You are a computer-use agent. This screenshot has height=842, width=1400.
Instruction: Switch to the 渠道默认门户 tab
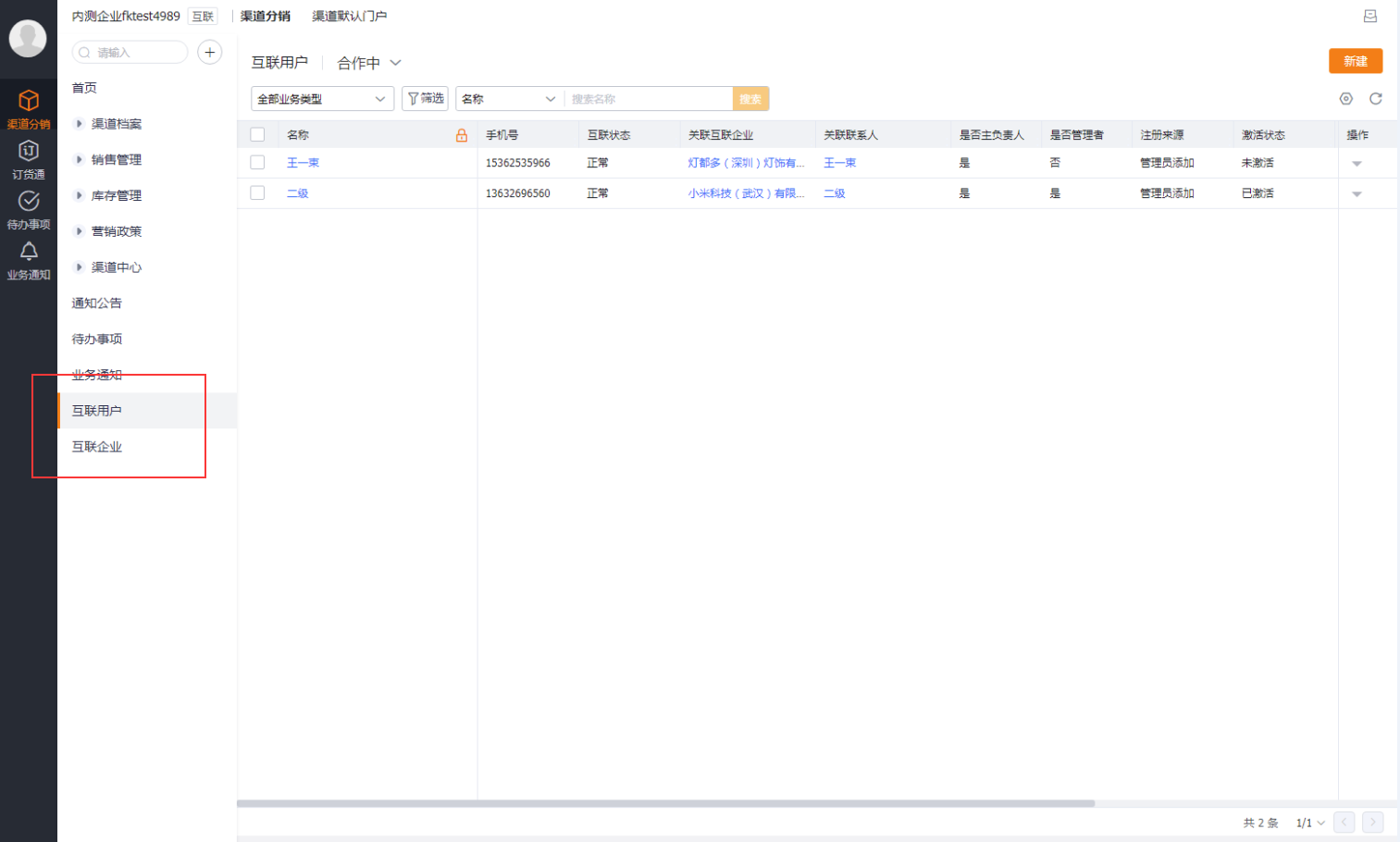[349, 16]
